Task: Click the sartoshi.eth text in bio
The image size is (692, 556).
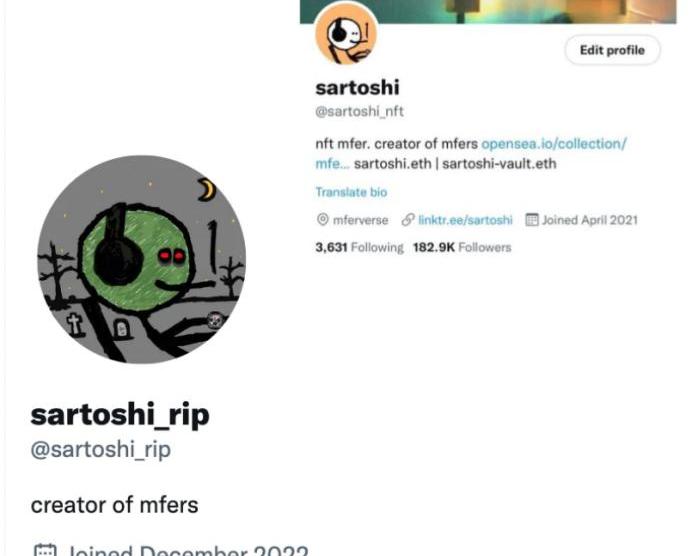Action: [393, 164]
